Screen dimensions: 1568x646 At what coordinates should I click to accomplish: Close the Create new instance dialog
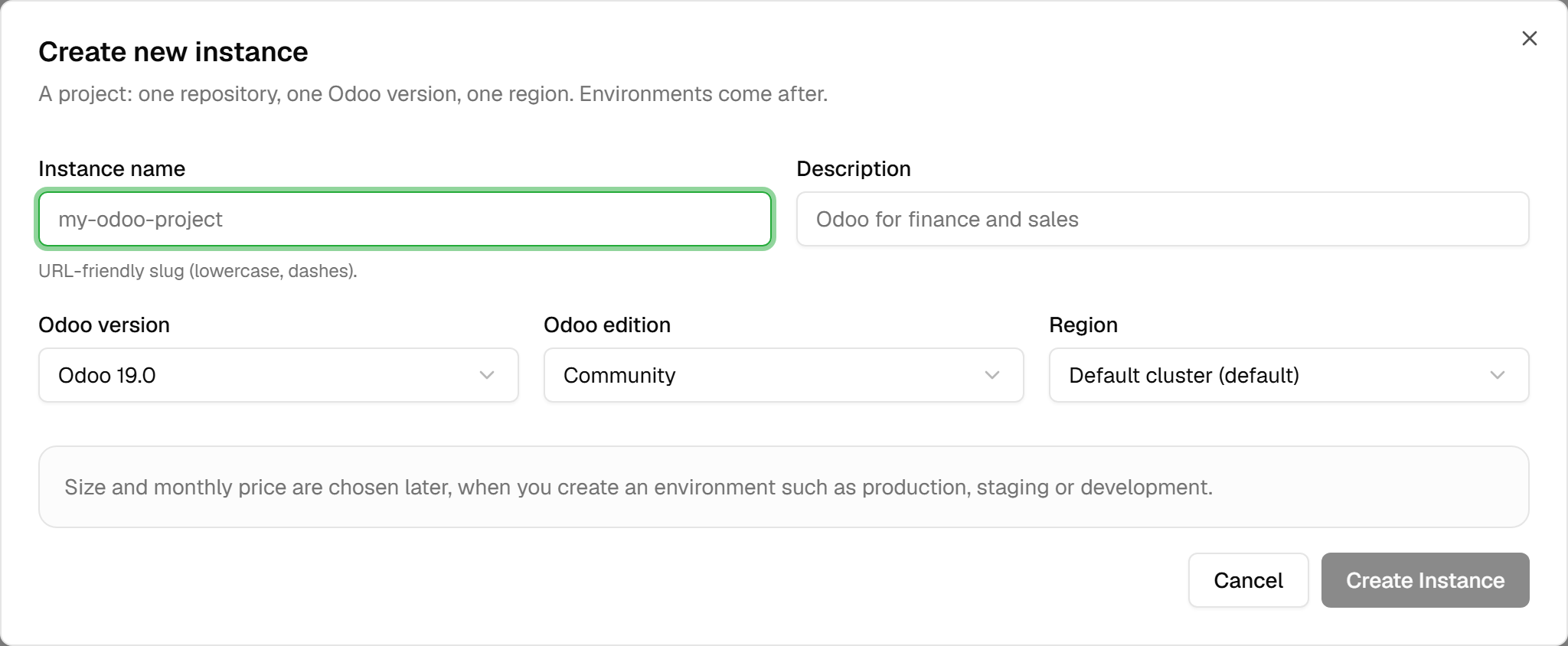tap(1529, 38)
